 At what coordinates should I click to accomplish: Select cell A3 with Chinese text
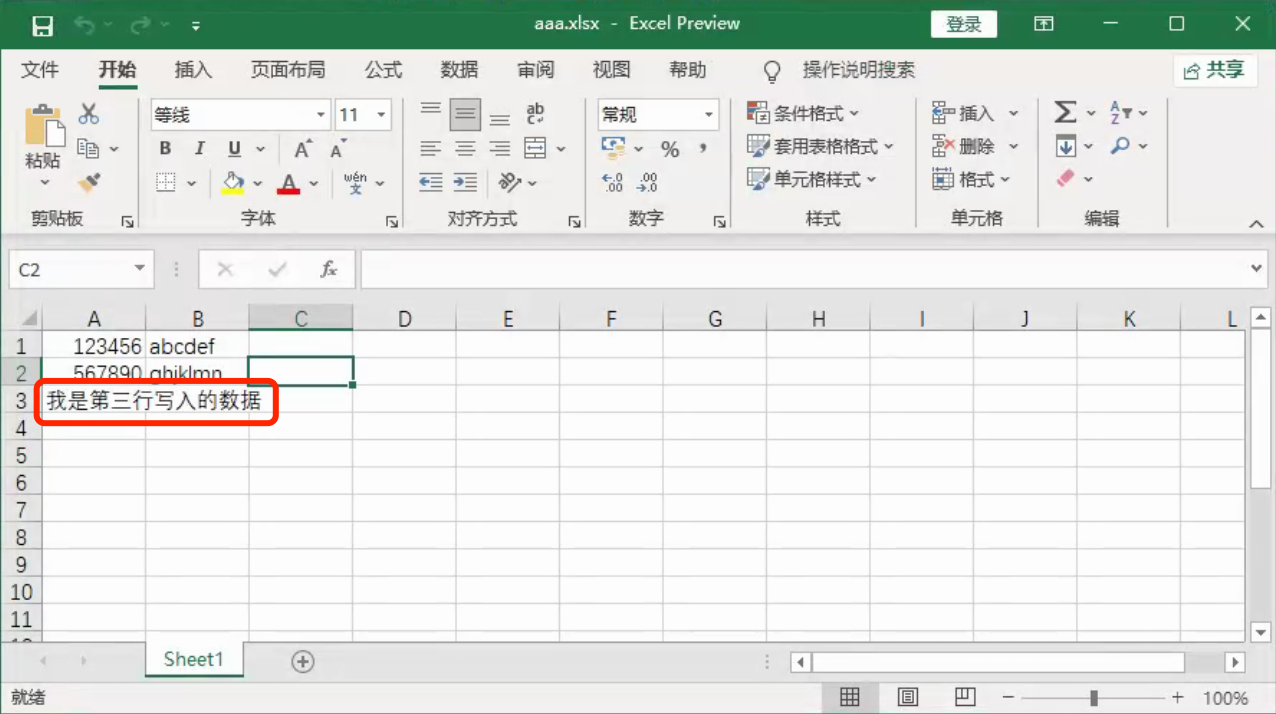[x=94, y=401]
